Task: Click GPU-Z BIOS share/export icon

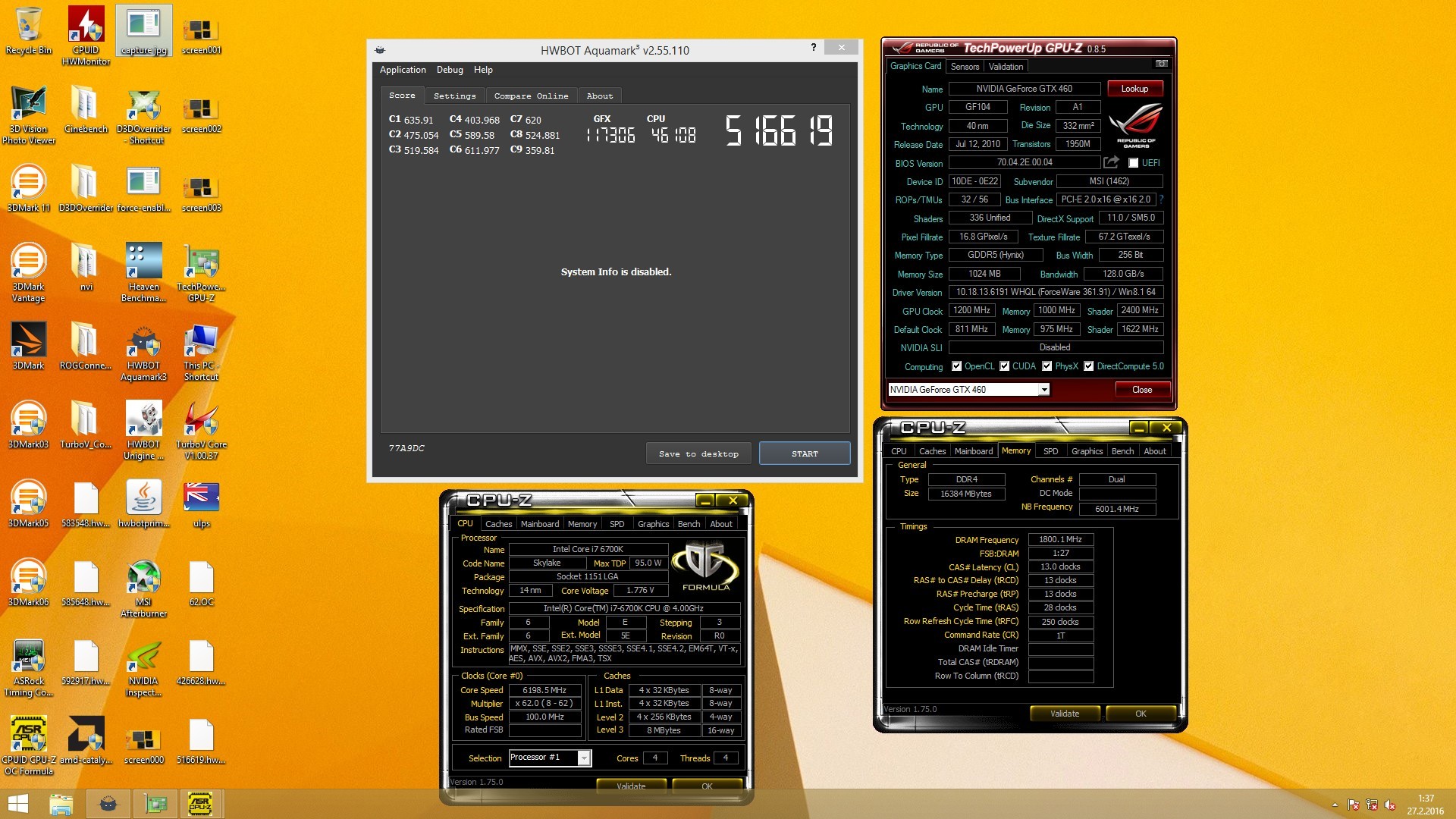Action: tap(1111, 162)
